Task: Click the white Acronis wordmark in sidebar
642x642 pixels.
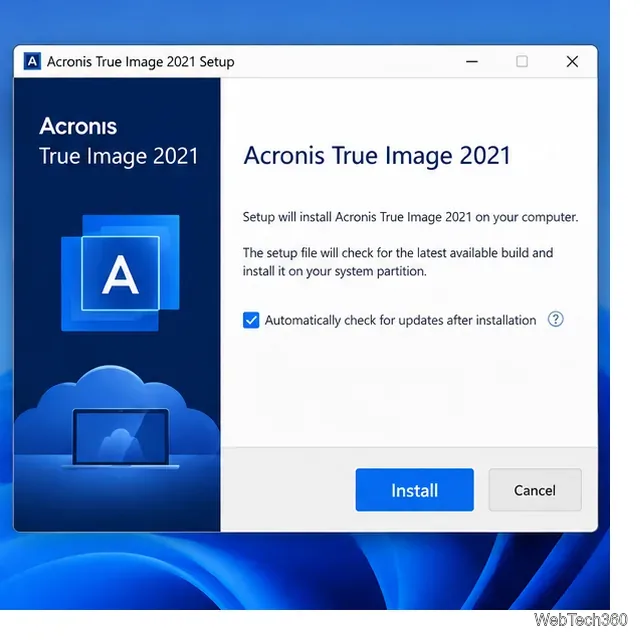Action: pyautogui.click(x=78, y=126)
